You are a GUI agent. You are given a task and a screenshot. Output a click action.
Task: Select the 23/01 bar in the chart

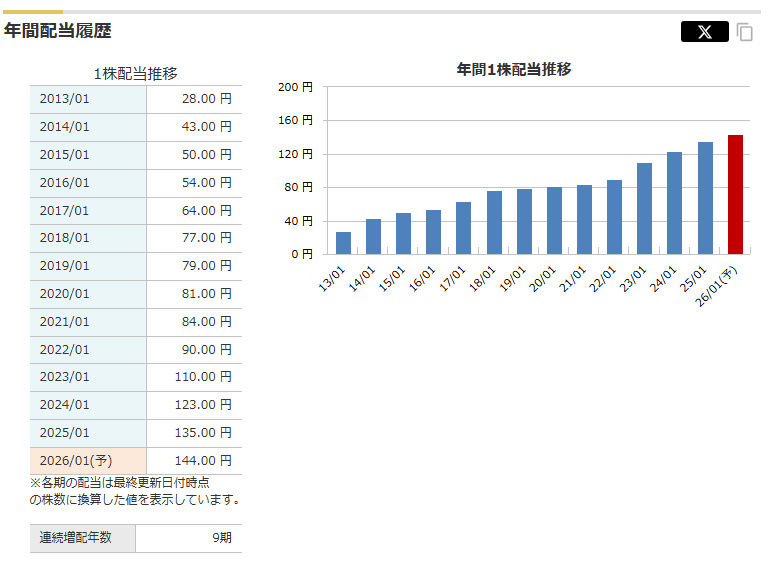(644, 208)
